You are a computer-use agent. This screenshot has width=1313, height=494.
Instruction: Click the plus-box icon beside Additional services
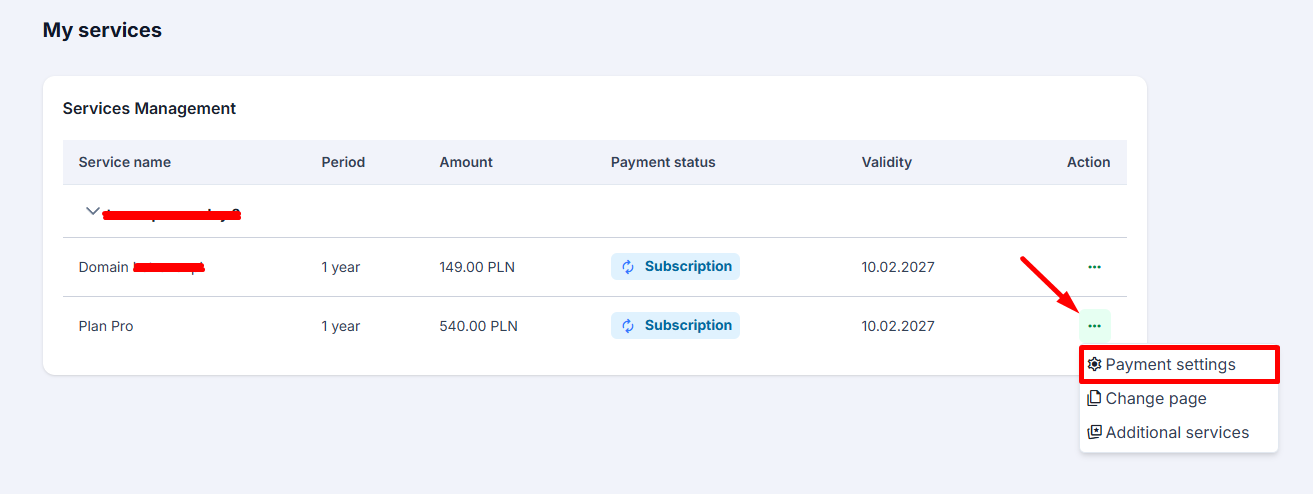(x=1094, y=433)
